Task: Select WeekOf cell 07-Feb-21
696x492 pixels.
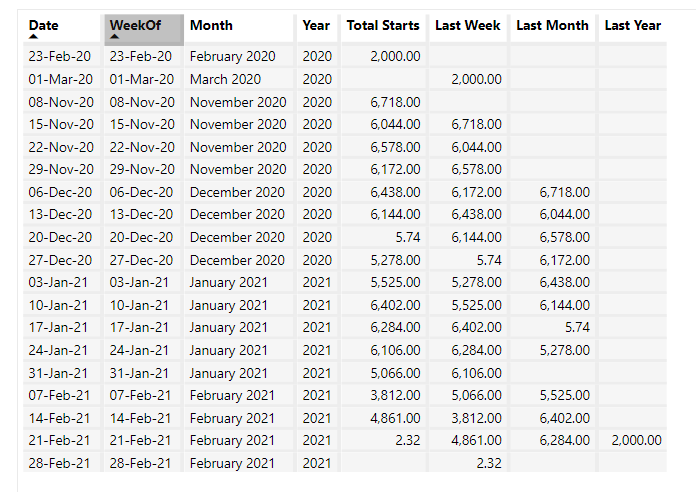Action: coord(140,395)
